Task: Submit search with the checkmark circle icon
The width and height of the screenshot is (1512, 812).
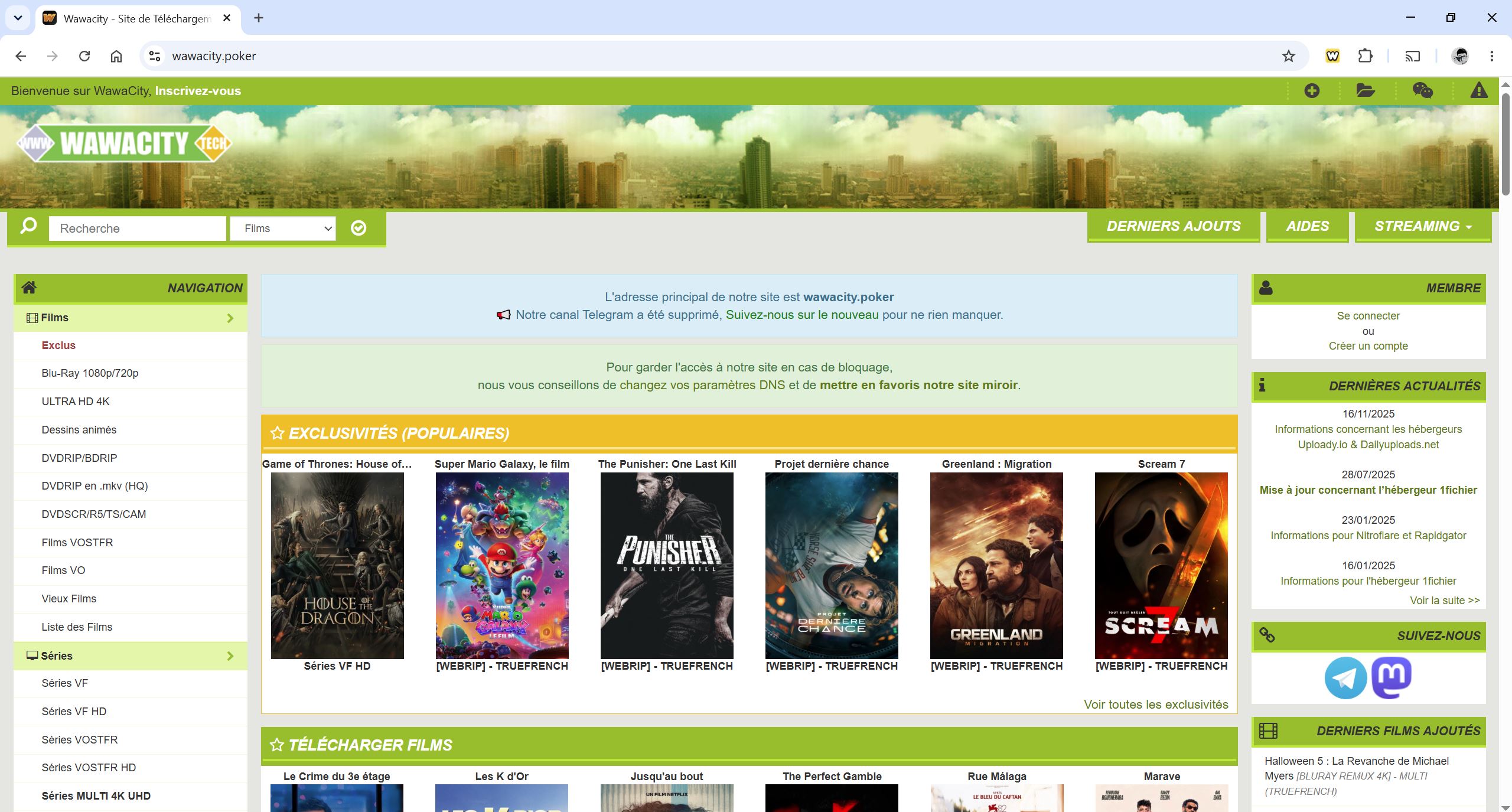Action: point(359,228)
